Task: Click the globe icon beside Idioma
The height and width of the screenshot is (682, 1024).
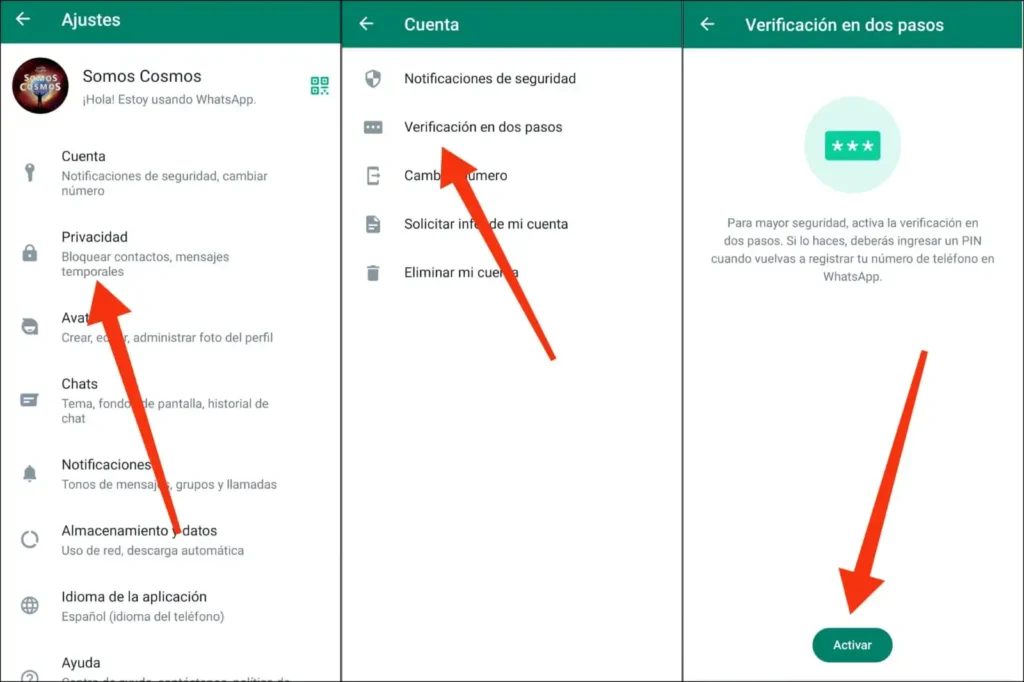Action: 29,605
